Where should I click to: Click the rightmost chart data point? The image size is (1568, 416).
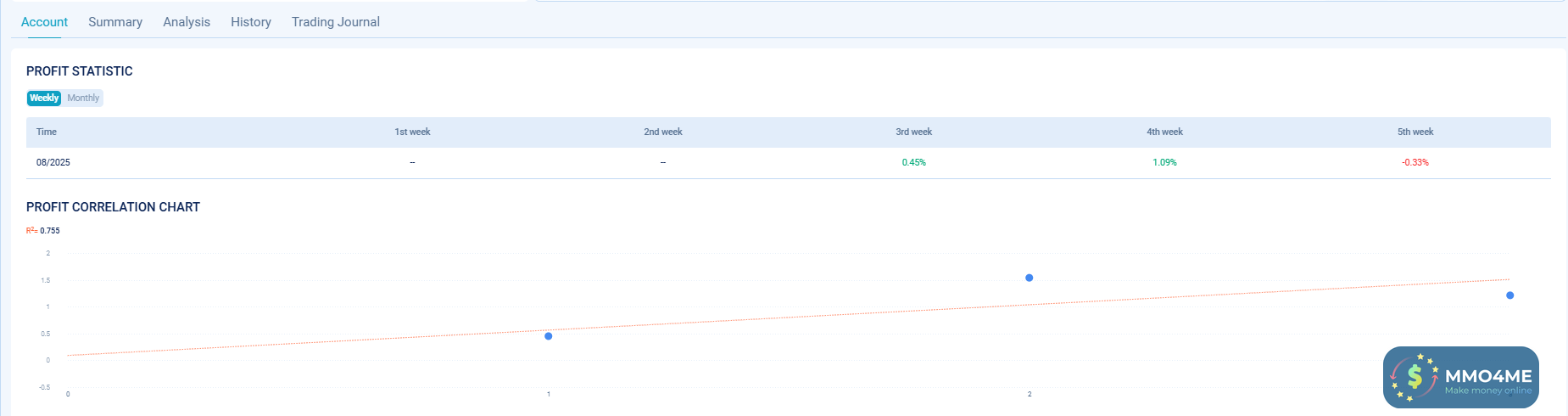pyautogui.click(x=1510, y=295)
